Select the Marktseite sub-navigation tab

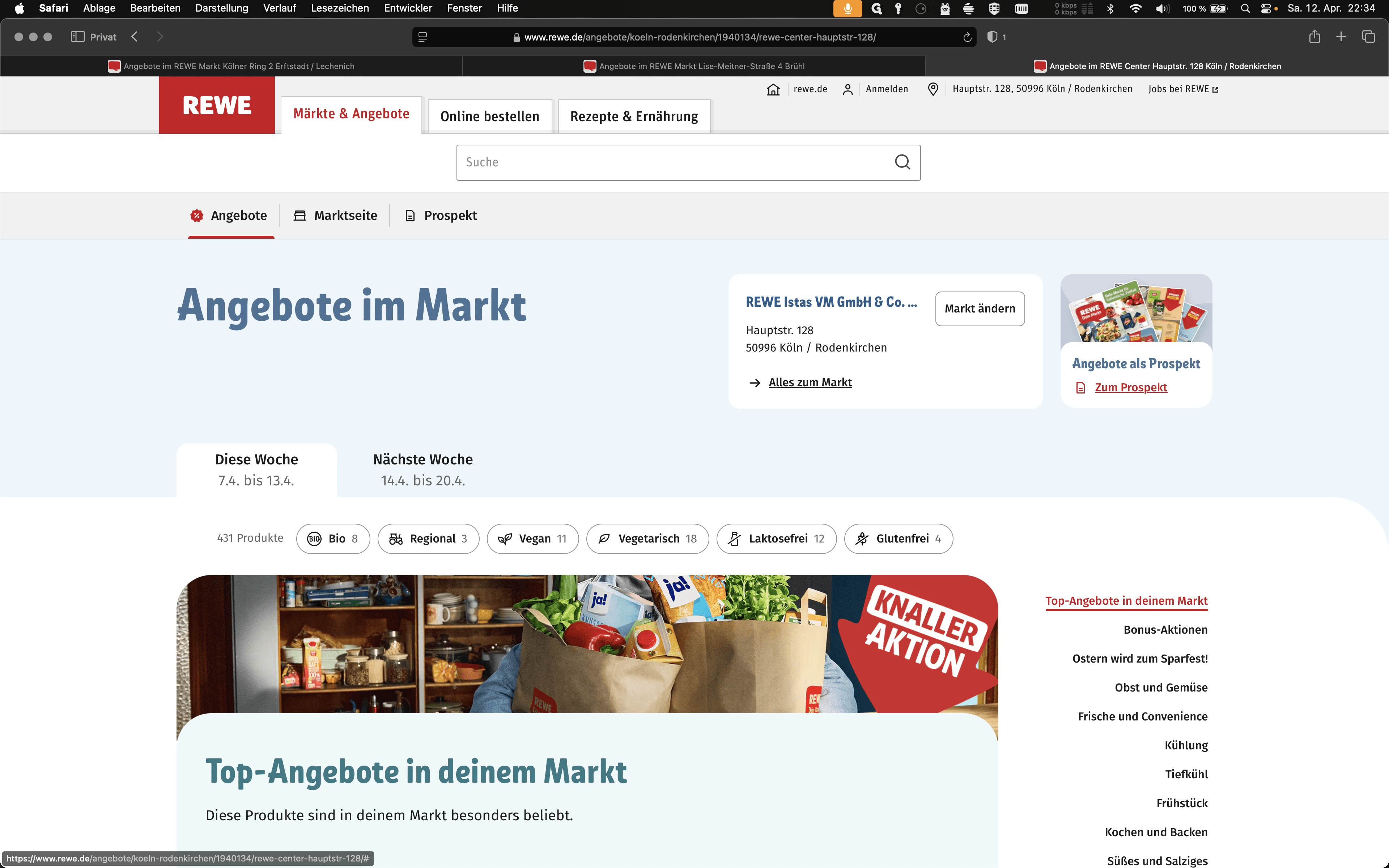(335, 216)
